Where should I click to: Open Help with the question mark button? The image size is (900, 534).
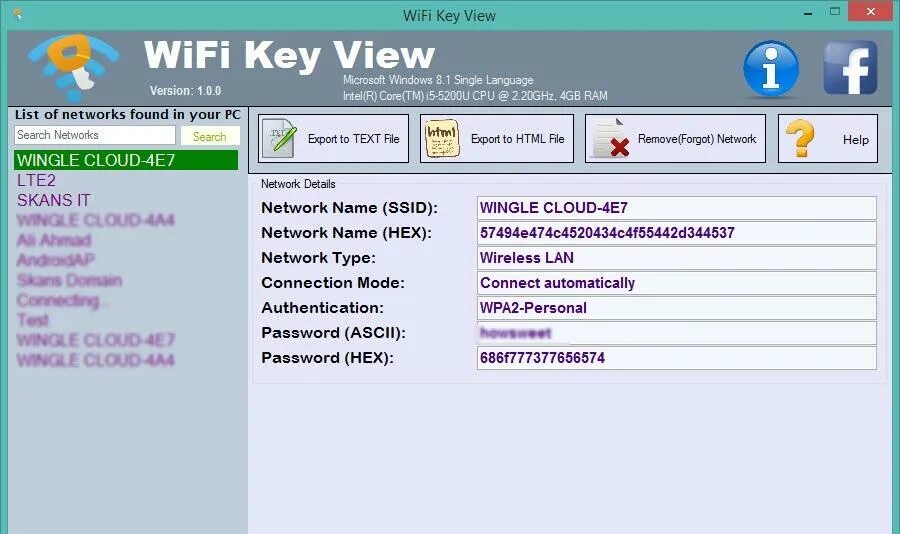pyautogui.click(x=828, y=138)
